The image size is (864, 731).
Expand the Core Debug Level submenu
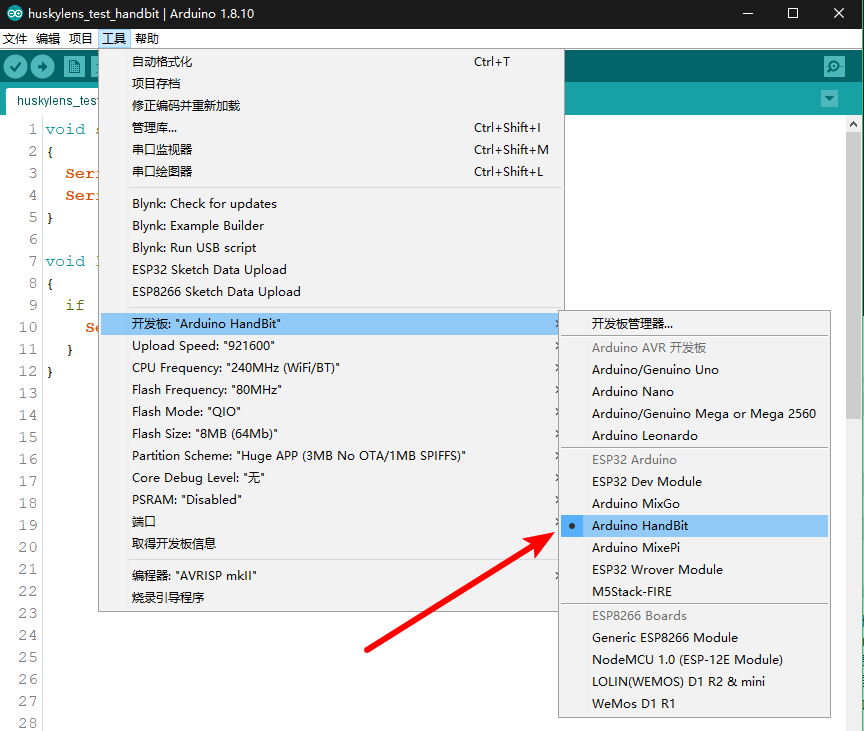pyautogui.click(x=331, y=478)
